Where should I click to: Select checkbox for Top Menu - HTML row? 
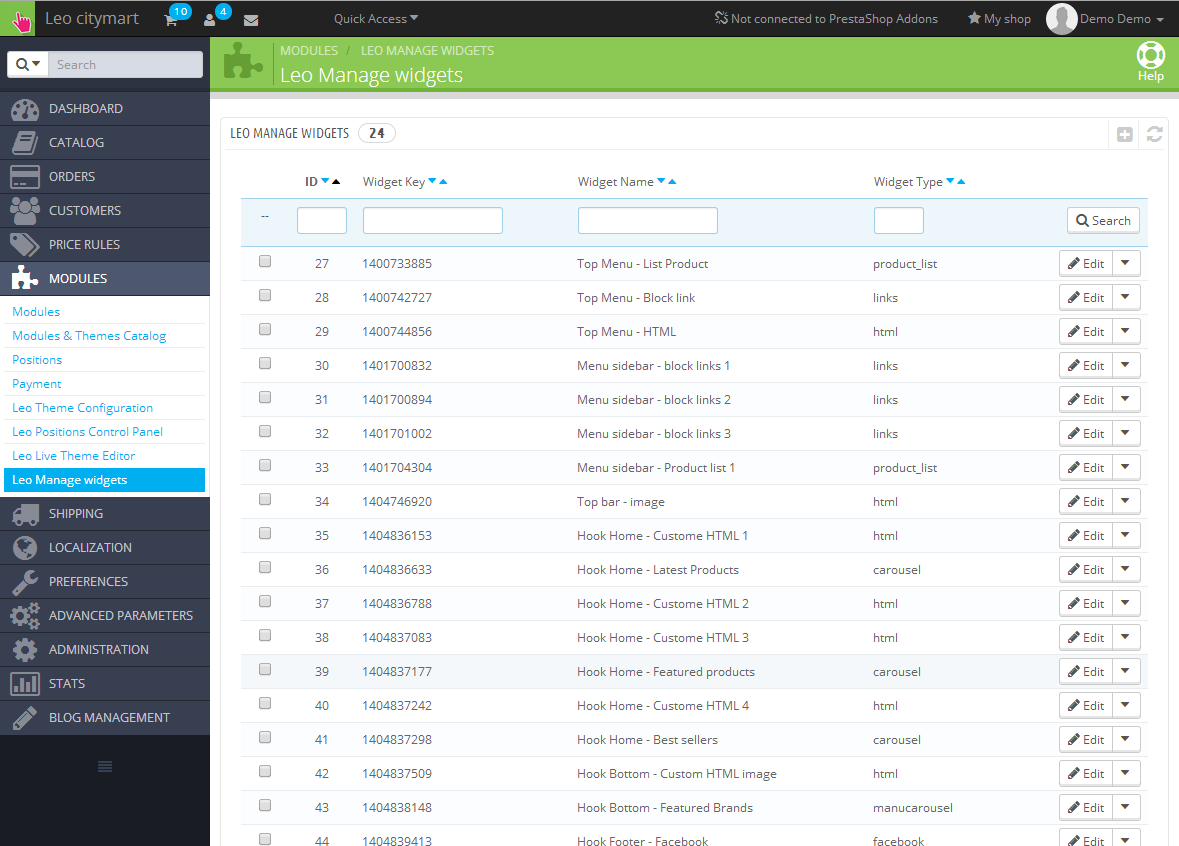(x=265, y=330)
